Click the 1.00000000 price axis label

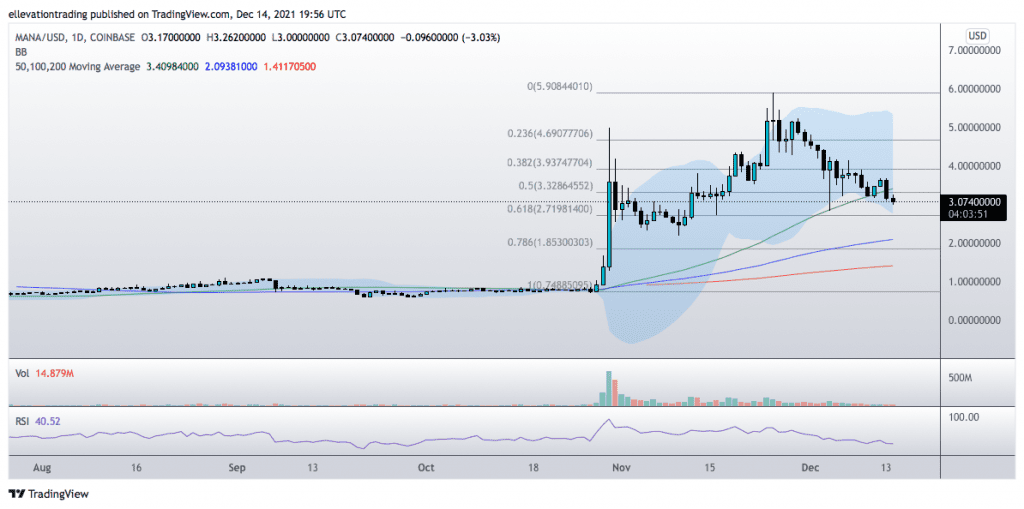(x=974, y=282)
